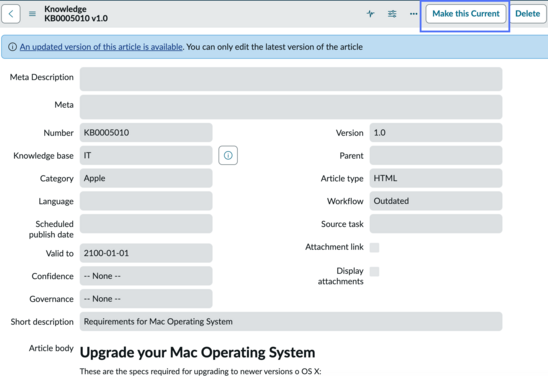Click the Parent field

point(436,155)
